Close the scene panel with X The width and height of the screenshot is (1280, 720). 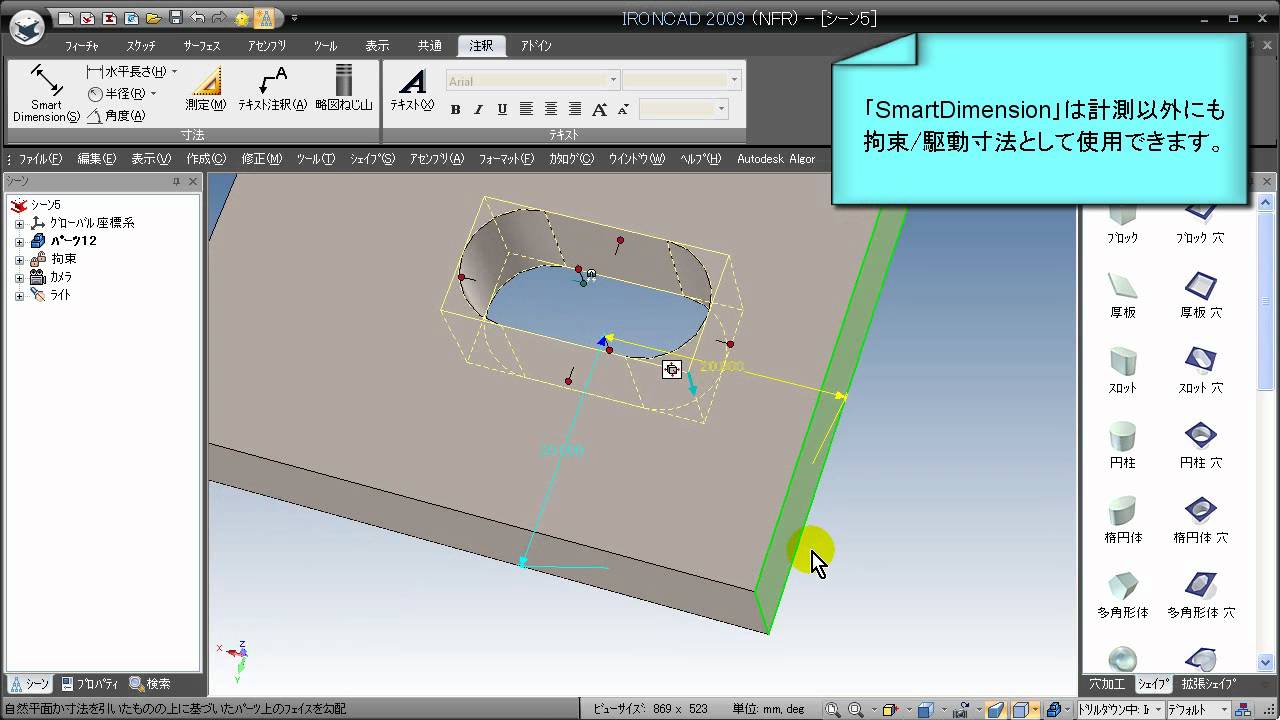tap(194, 181)
